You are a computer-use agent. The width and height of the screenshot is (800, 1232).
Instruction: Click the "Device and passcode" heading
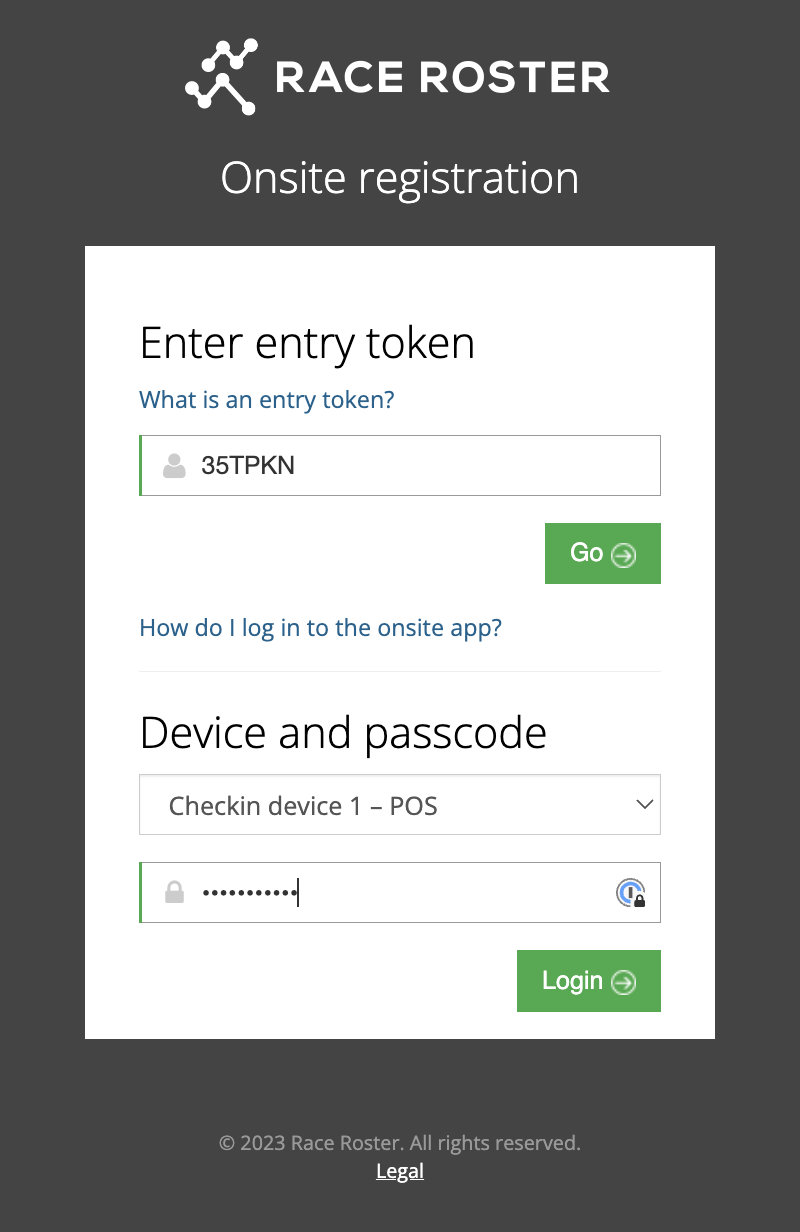click(x=343, y=733)
